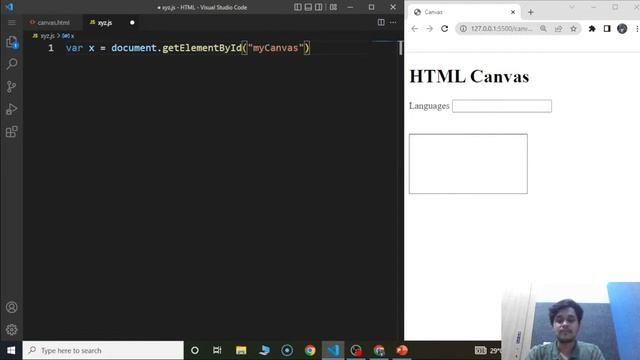Open the VS Code hamburger menu
Image resolution: width=640 pixels, height=360 pixels.
pyautogui.click(x=11, y=22)
